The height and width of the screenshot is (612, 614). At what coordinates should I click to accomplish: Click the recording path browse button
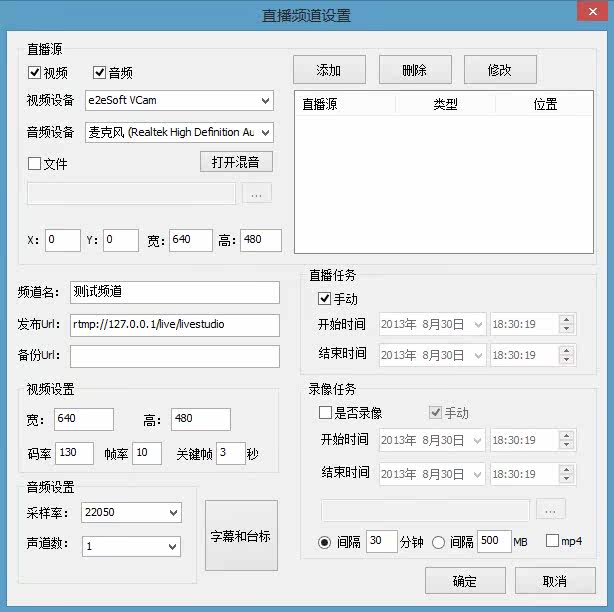[x=550, y=510]
